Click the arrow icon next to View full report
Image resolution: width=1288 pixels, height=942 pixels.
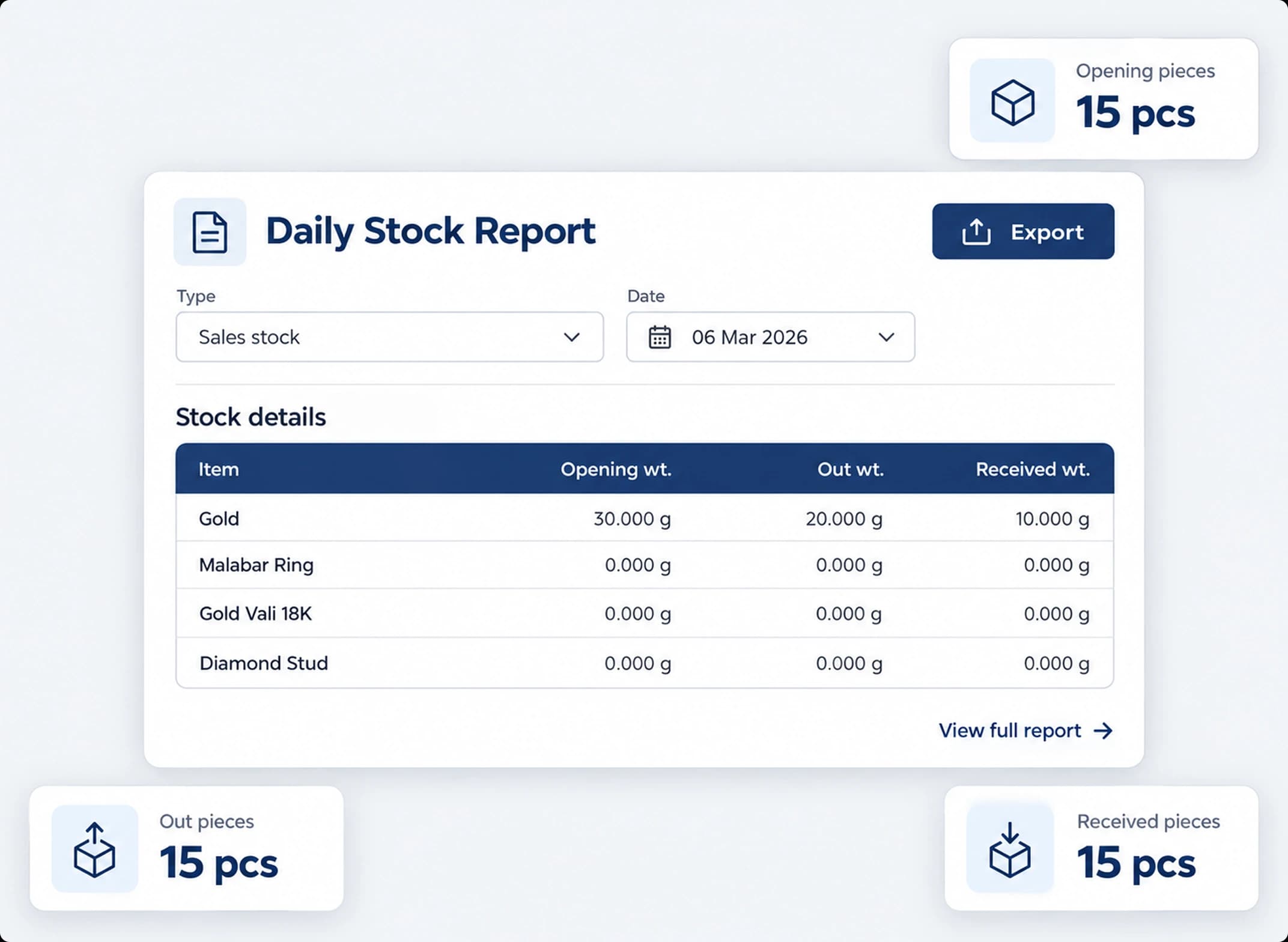[x=1103, y=731]
